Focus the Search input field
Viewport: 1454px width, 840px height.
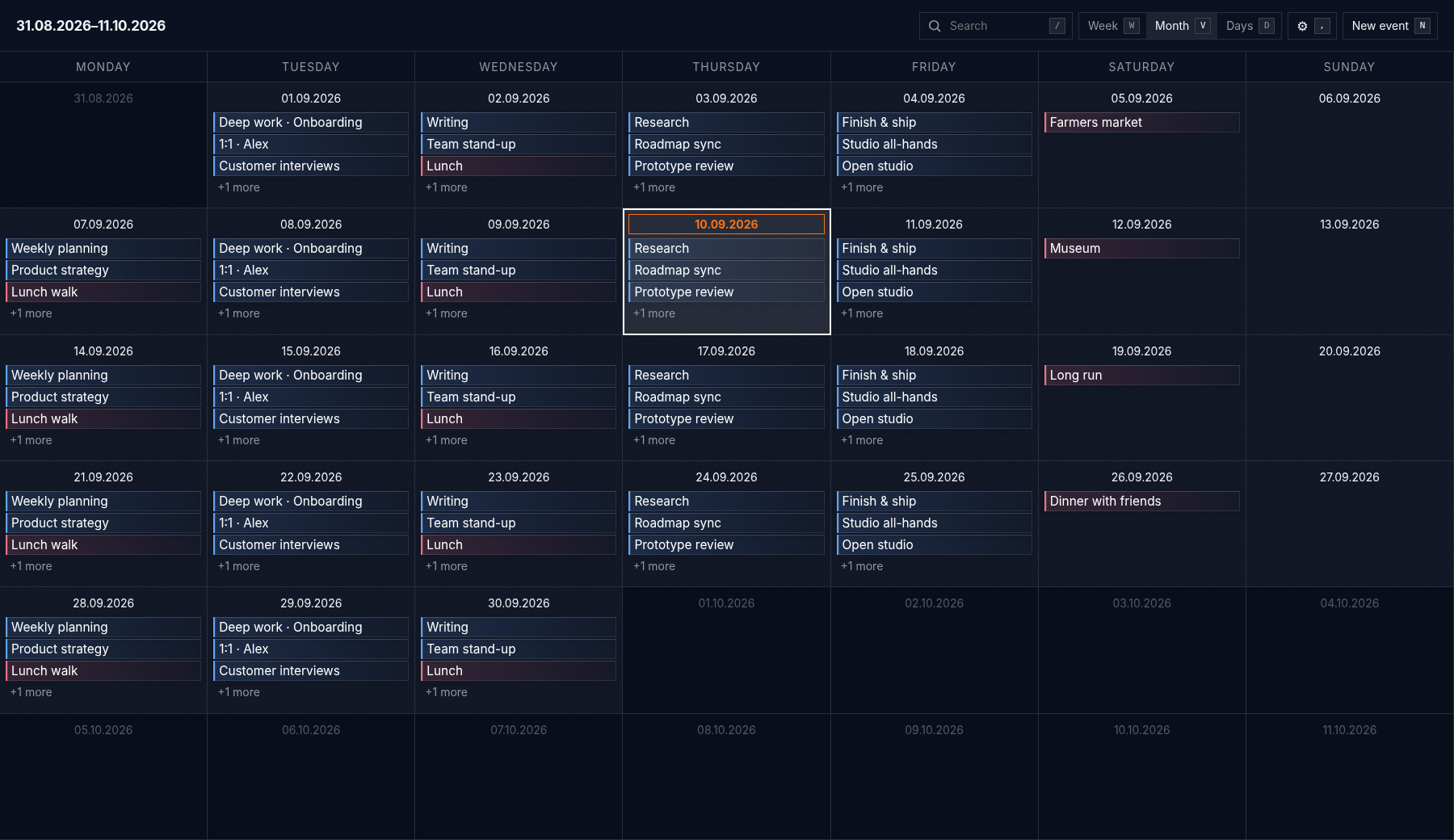coord(995,26)
